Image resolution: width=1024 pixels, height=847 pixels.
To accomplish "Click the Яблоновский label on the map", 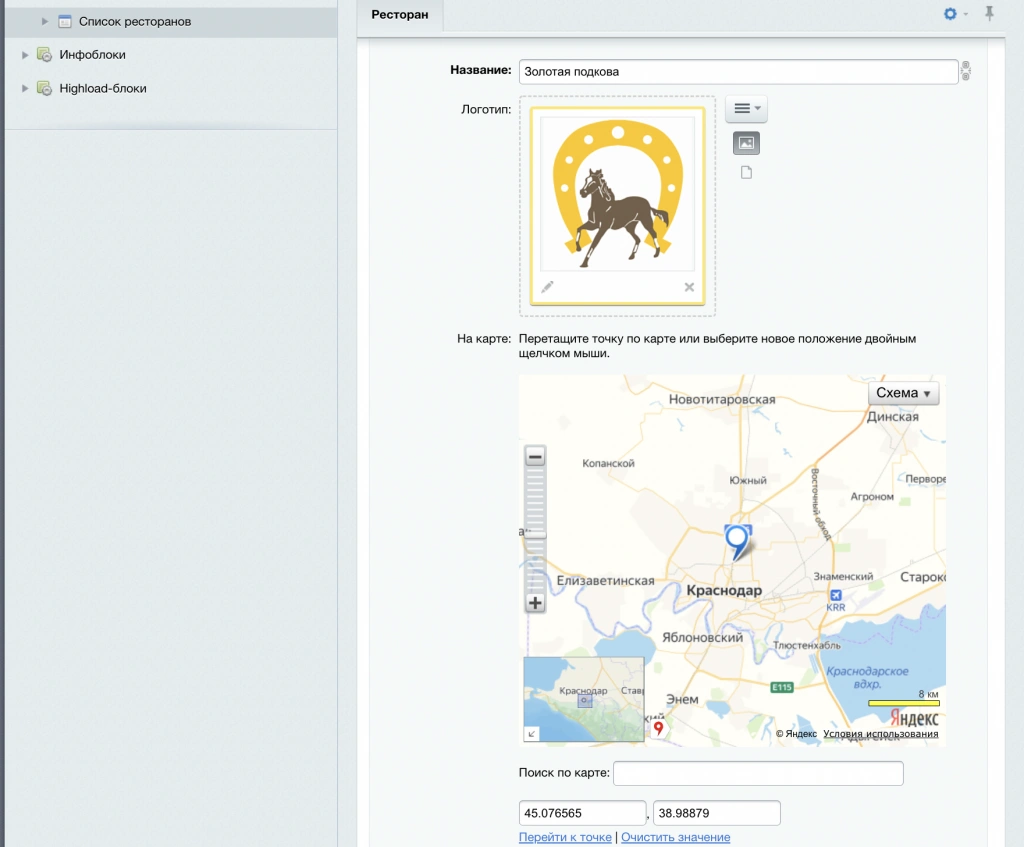I will 703,637.
